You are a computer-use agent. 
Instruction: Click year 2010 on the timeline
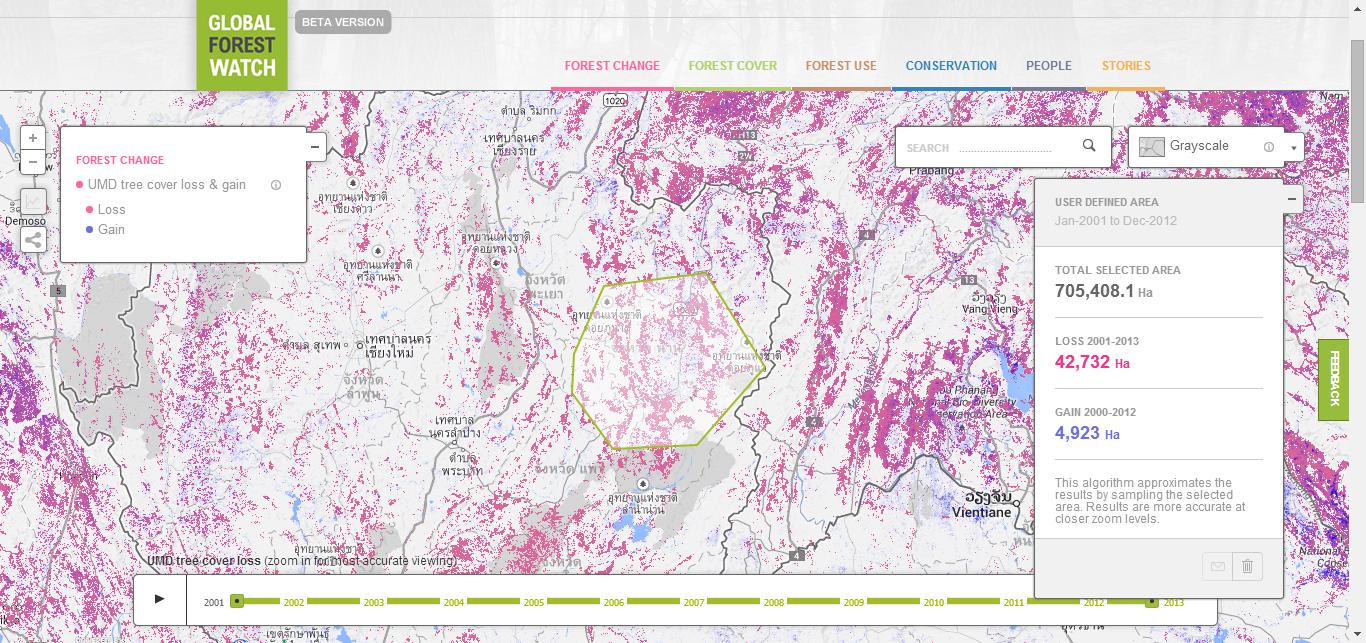pos(934,603)
